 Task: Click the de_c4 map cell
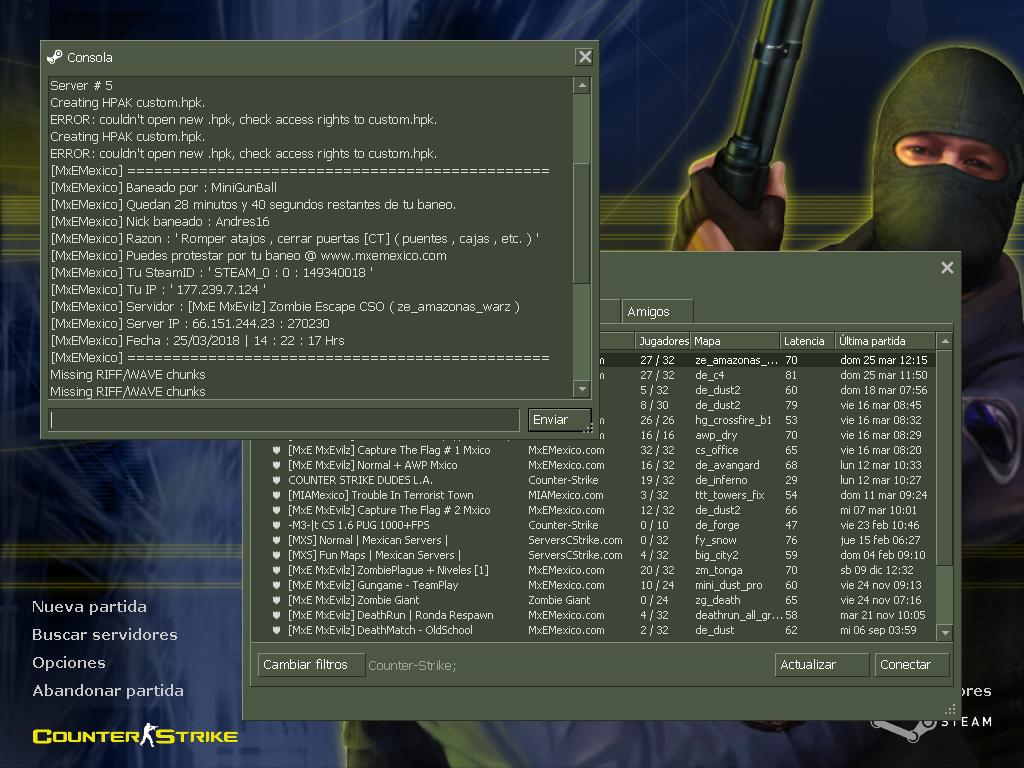709,375
